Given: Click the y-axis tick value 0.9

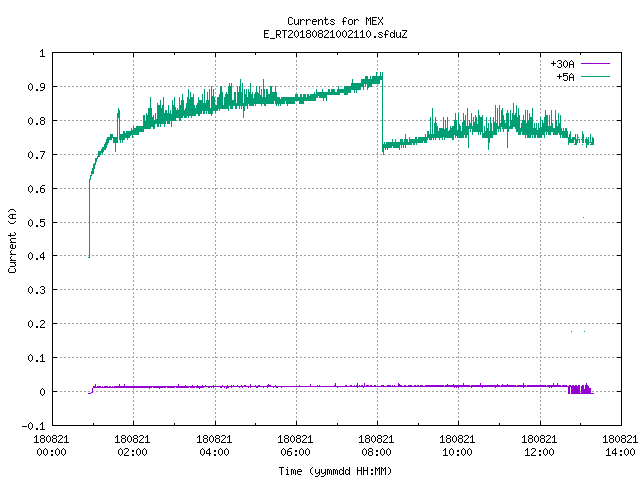Looking at the screenshot, I should click(36, 87).
